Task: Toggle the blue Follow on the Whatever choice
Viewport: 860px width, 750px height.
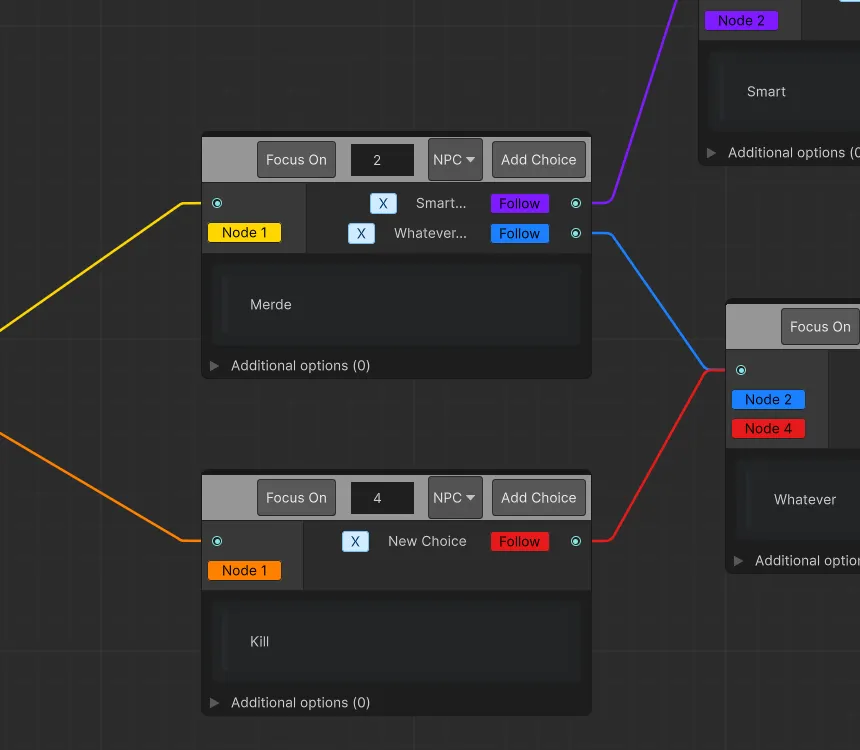Action: coord(519,233)
